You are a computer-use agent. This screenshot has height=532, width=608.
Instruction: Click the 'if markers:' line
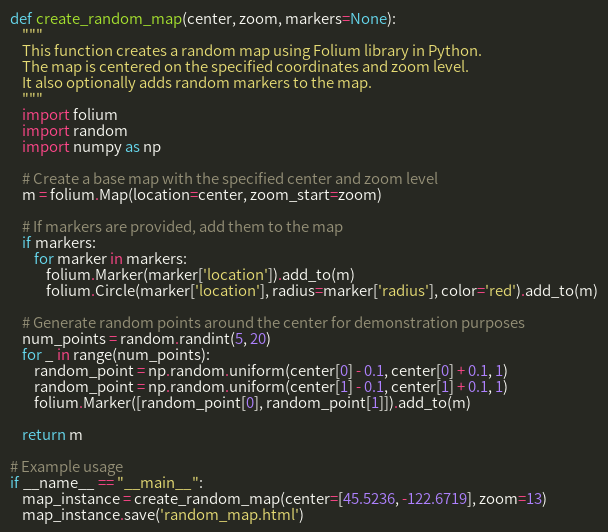click(x=59, y=243)
